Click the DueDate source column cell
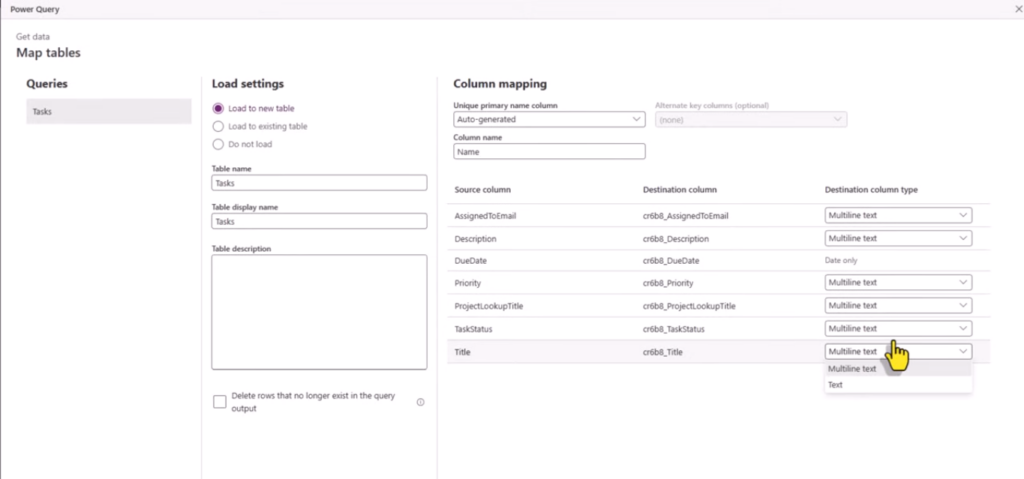Viewport: 1024px width, 479px height. (470, 260)
